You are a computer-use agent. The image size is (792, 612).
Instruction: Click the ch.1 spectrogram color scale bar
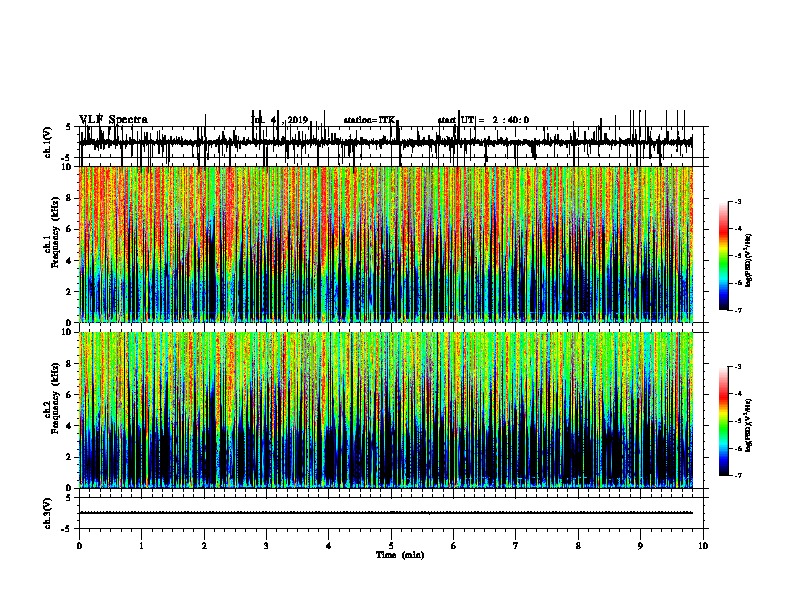[x=724, y=256]
